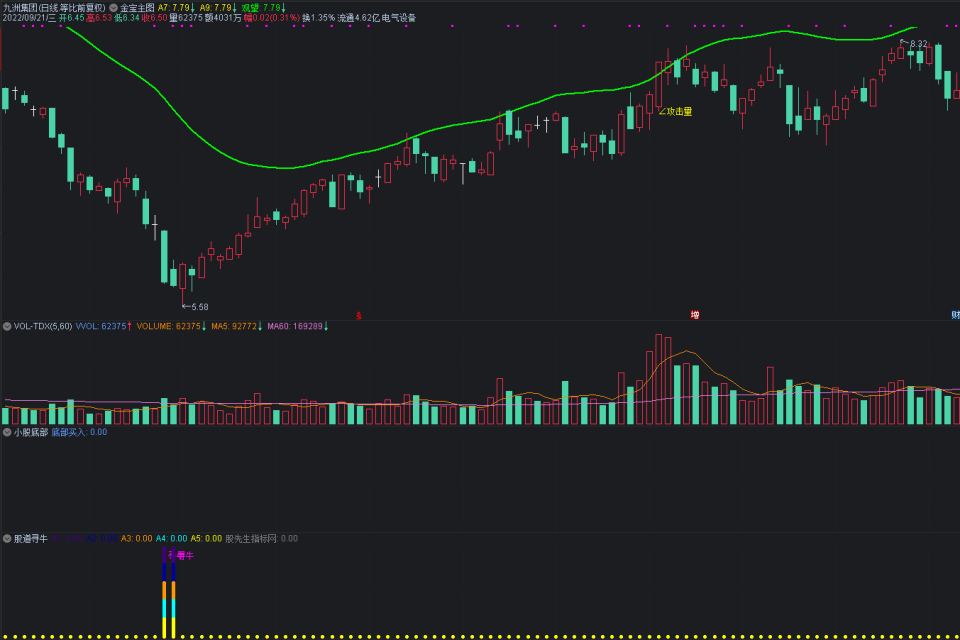The height and width of the screenshot is (640, 960).
Task: Expand the 金宝主图 indicator dropdown arrow
Action: [x=113, y=8]
